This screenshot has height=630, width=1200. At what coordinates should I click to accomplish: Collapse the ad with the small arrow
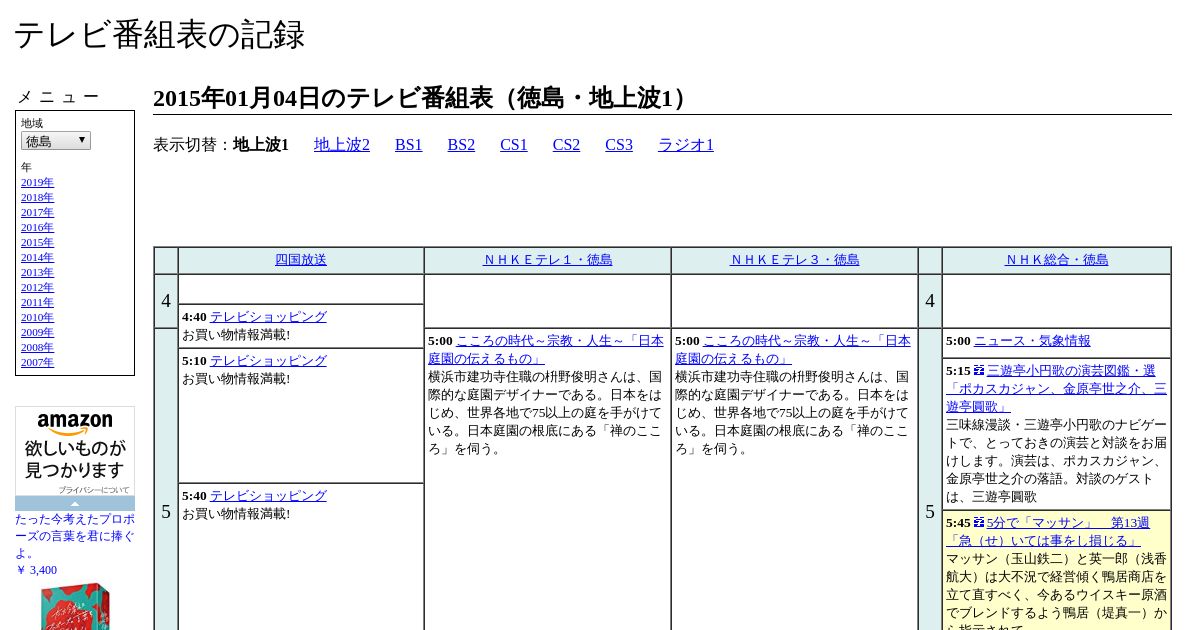(75, 503)
